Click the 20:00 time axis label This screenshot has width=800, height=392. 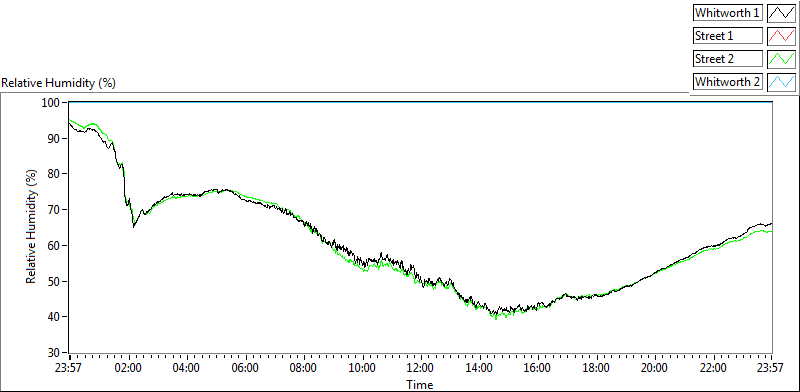click(655, 368)
